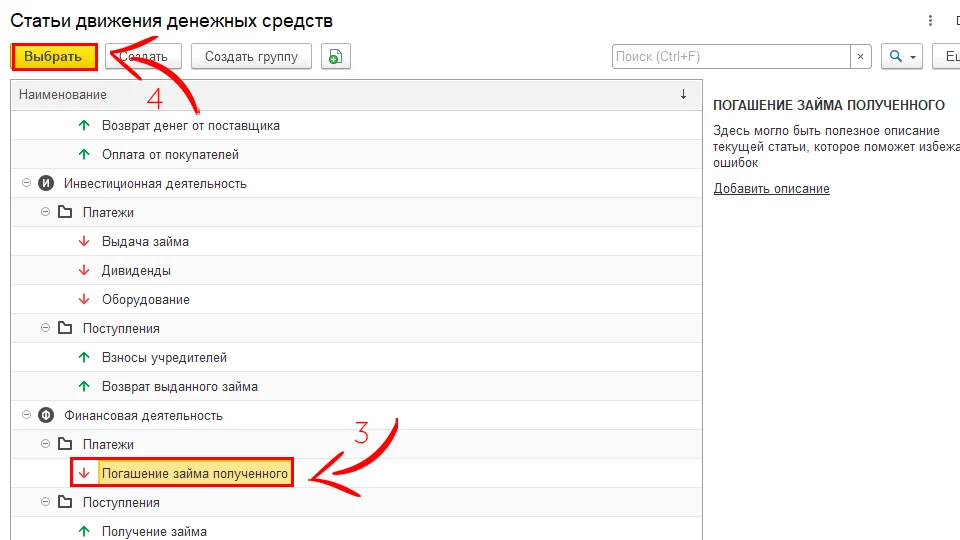Click the Инвестиционная деятельность round icon
Viewport: 960px width, 540px height.
[x=45, y=184]
